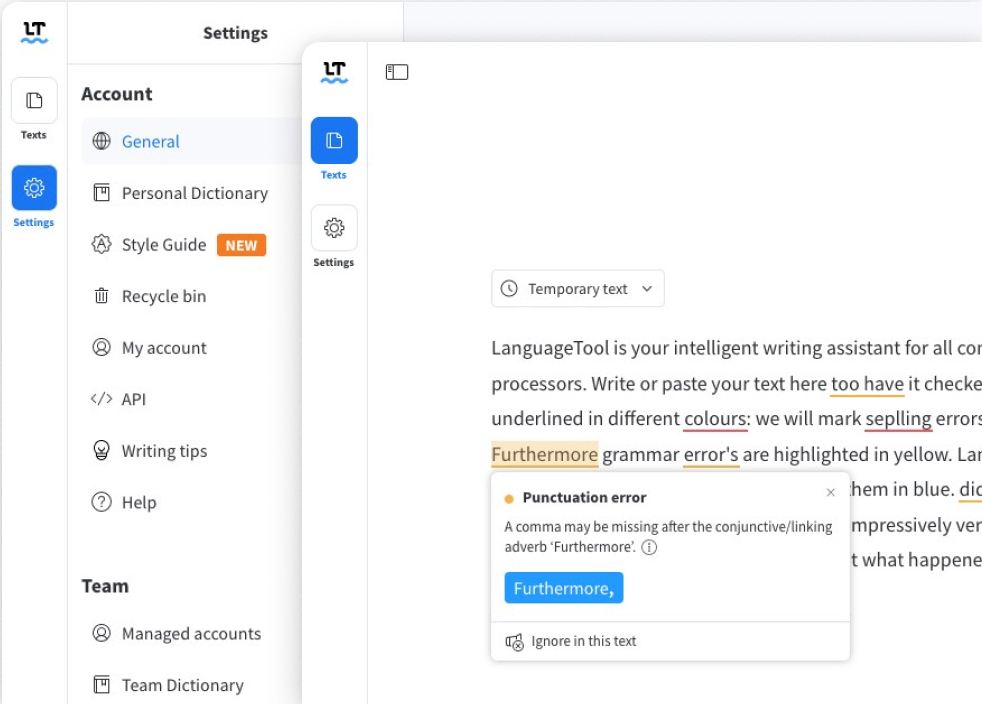Click the Recycle bin trash icon

pyautogui.click(x=101, y=296)
